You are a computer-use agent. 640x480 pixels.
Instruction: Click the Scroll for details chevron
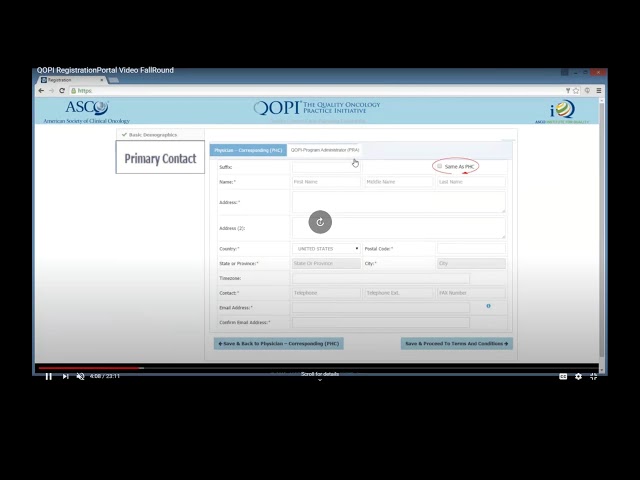(320, 380)
